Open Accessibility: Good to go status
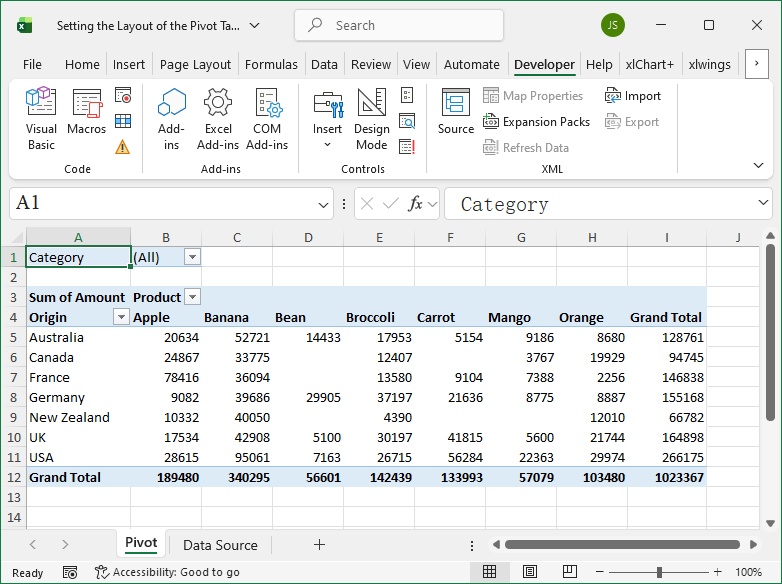This screenshot has width=782, height=584. pos(167,572)
